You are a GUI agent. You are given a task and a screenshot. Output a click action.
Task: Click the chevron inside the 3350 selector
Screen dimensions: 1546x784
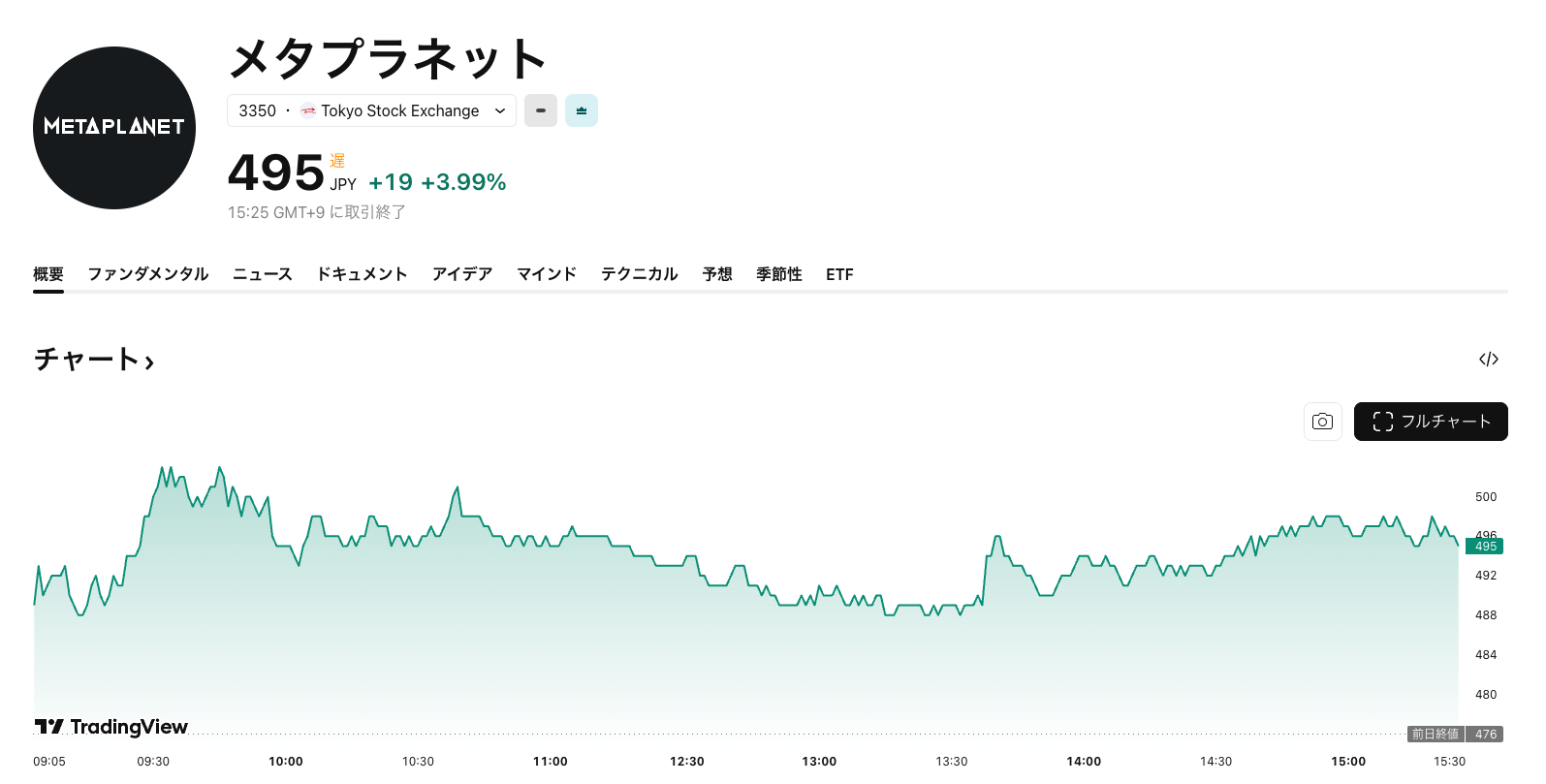point(500,110)
